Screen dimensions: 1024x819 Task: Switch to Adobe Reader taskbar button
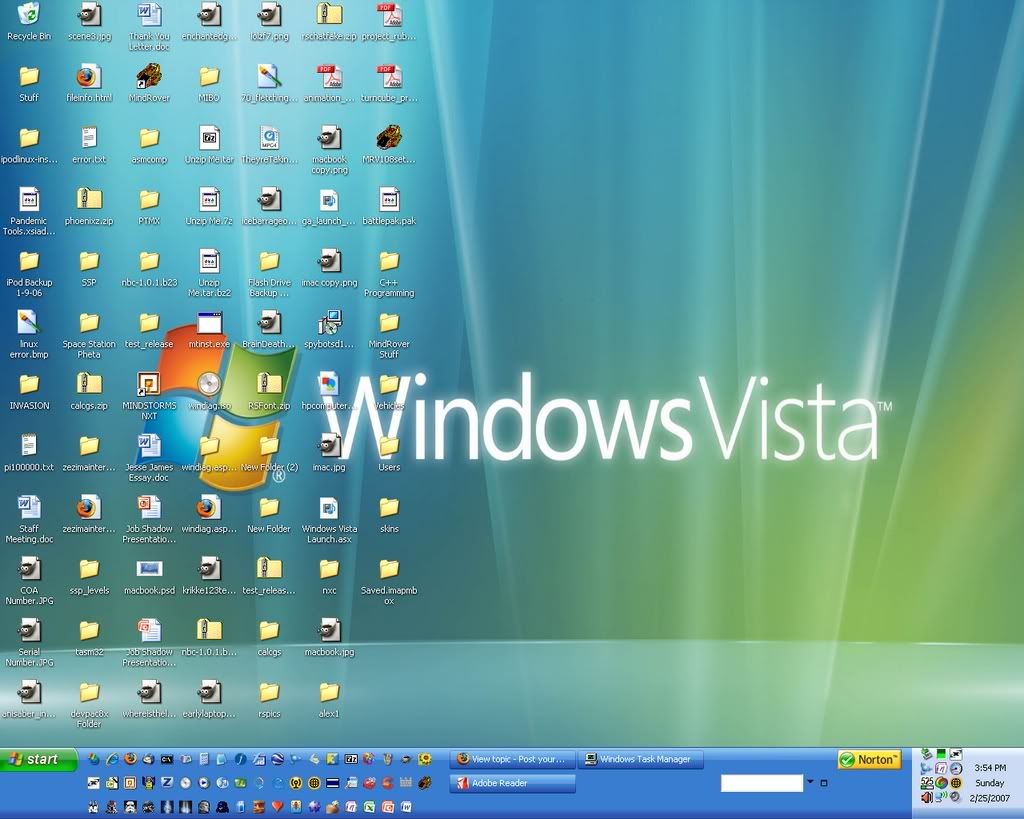513,783
